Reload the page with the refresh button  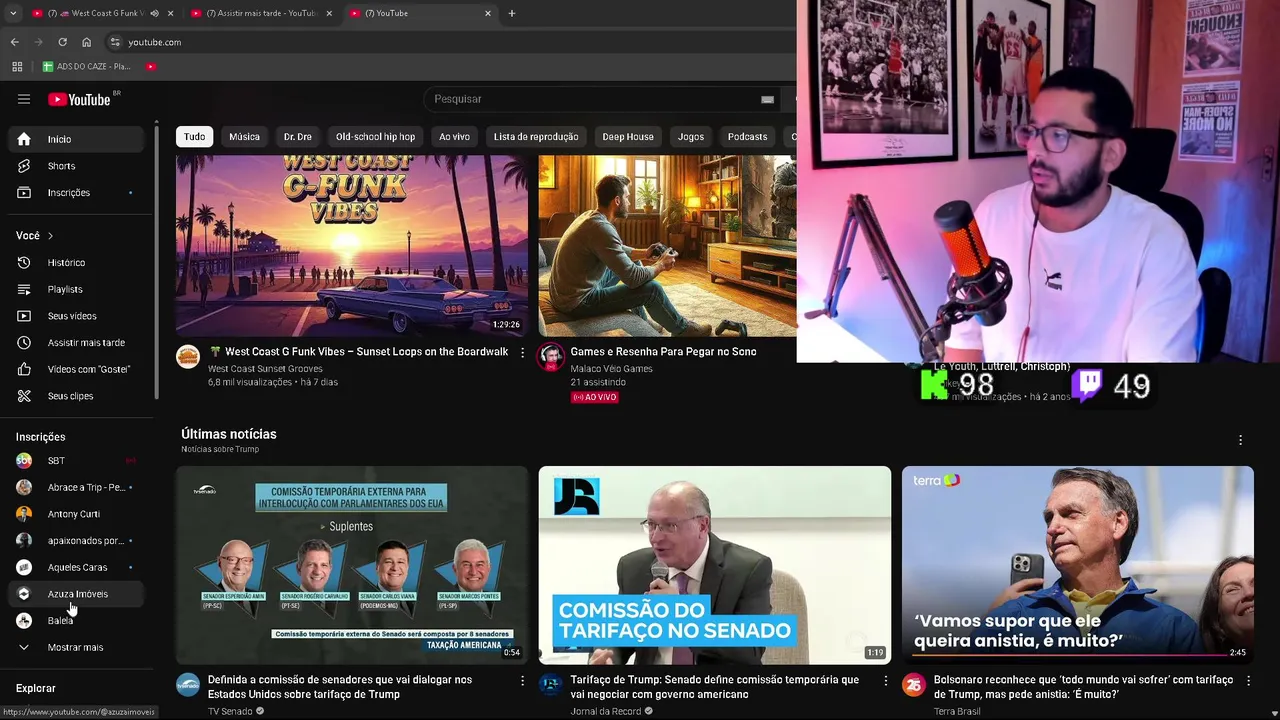[62, 42]
